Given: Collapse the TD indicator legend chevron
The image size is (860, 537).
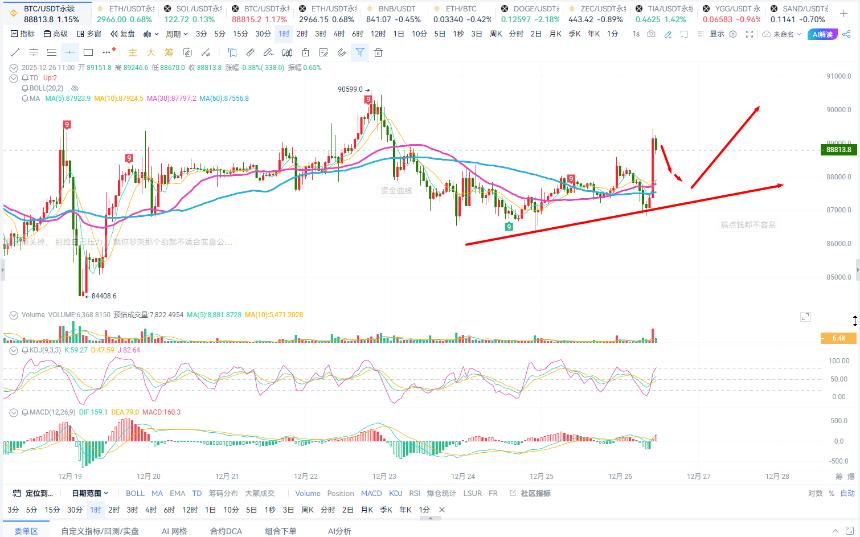Looking at the screenshot, I should click(13, 78).
